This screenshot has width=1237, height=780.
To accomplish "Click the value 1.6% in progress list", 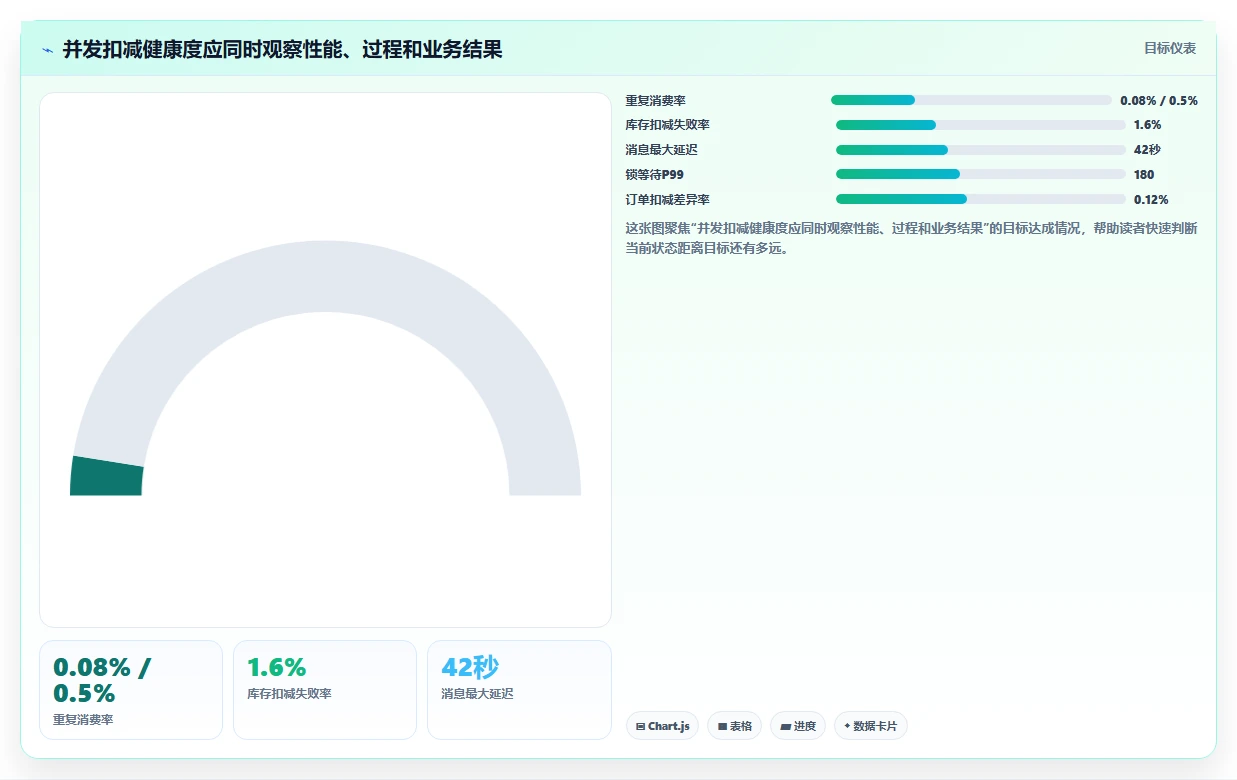I will point(1147,125).
